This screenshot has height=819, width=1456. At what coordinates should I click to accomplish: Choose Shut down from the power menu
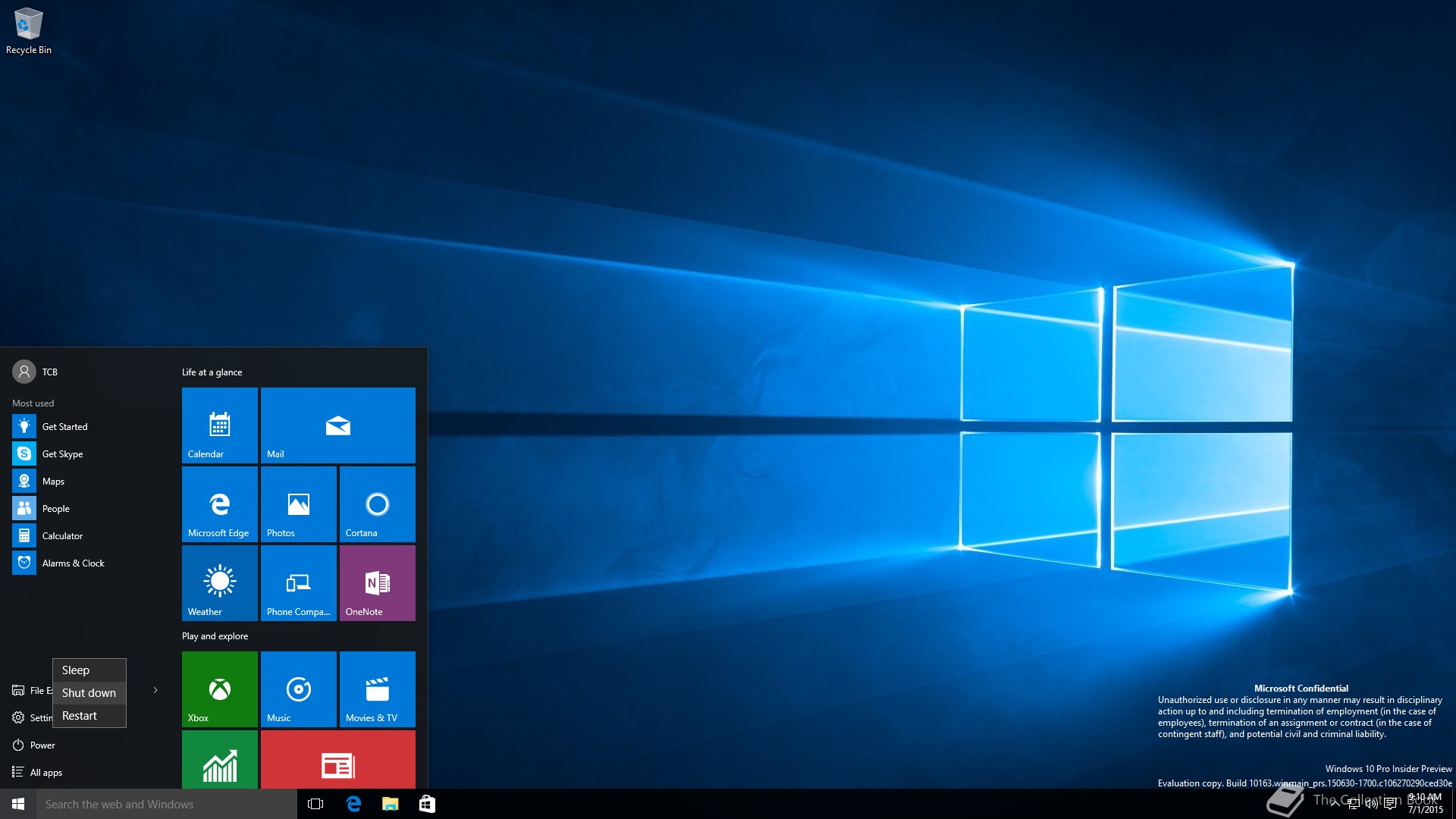89,693
